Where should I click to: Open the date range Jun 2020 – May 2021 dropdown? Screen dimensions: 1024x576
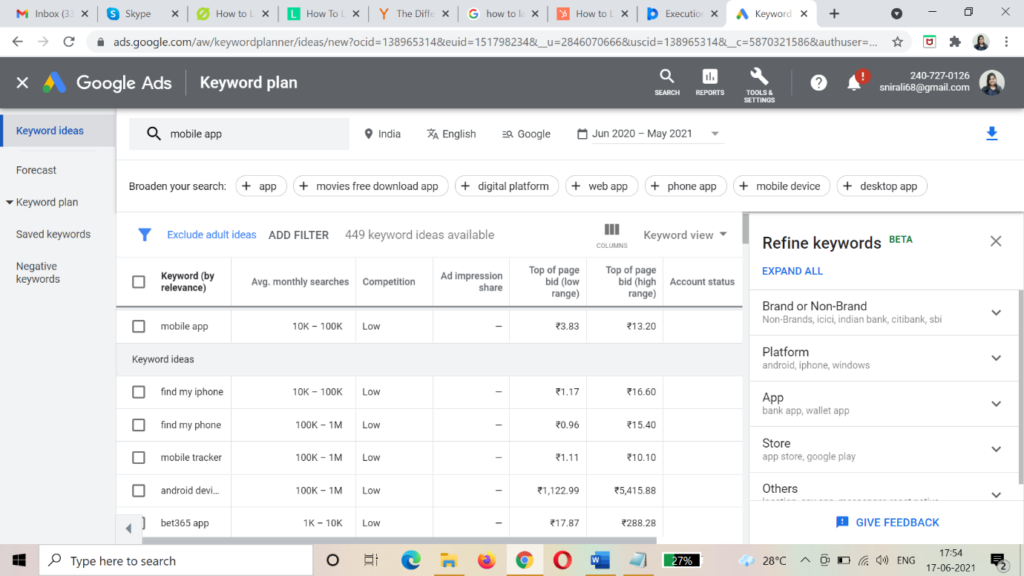coord(648,134)
